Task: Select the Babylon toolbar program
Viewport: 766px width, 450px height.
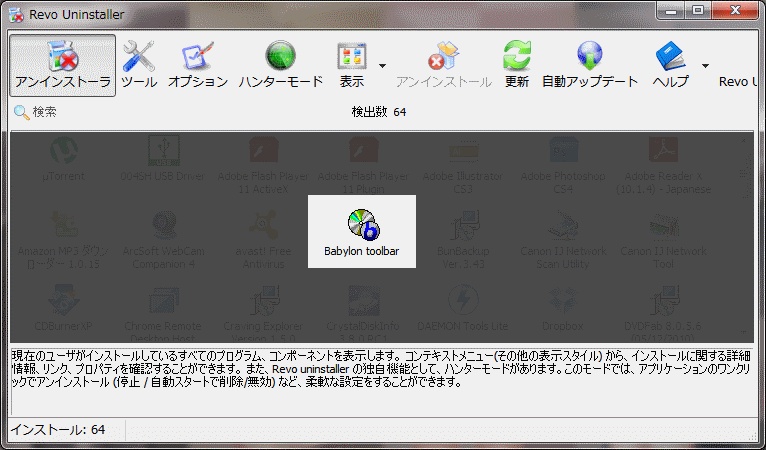Action: [x=362, y=232]
